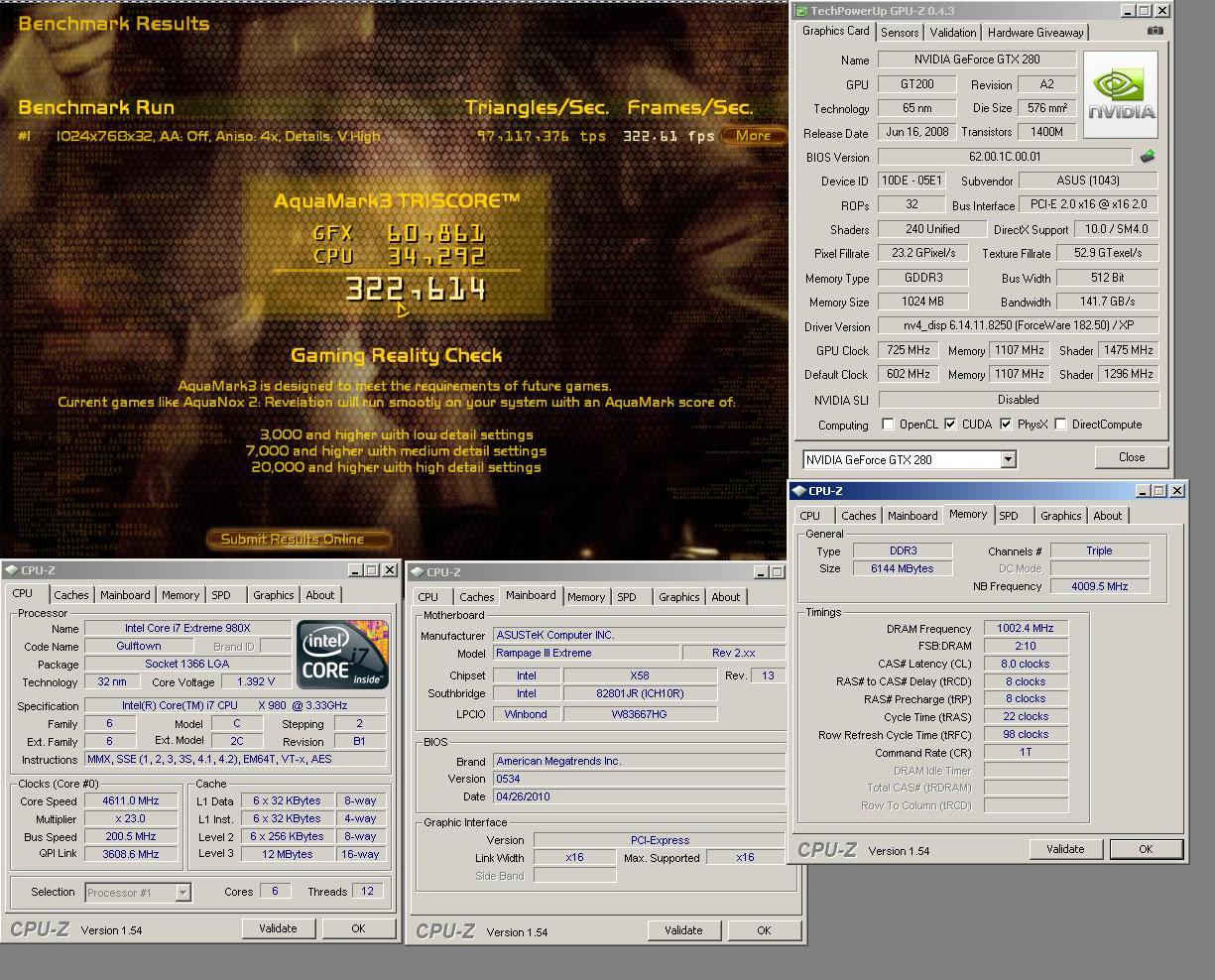Click Validate in CPU-Z CPU window

pyautogui.click(x=278, y=928)
